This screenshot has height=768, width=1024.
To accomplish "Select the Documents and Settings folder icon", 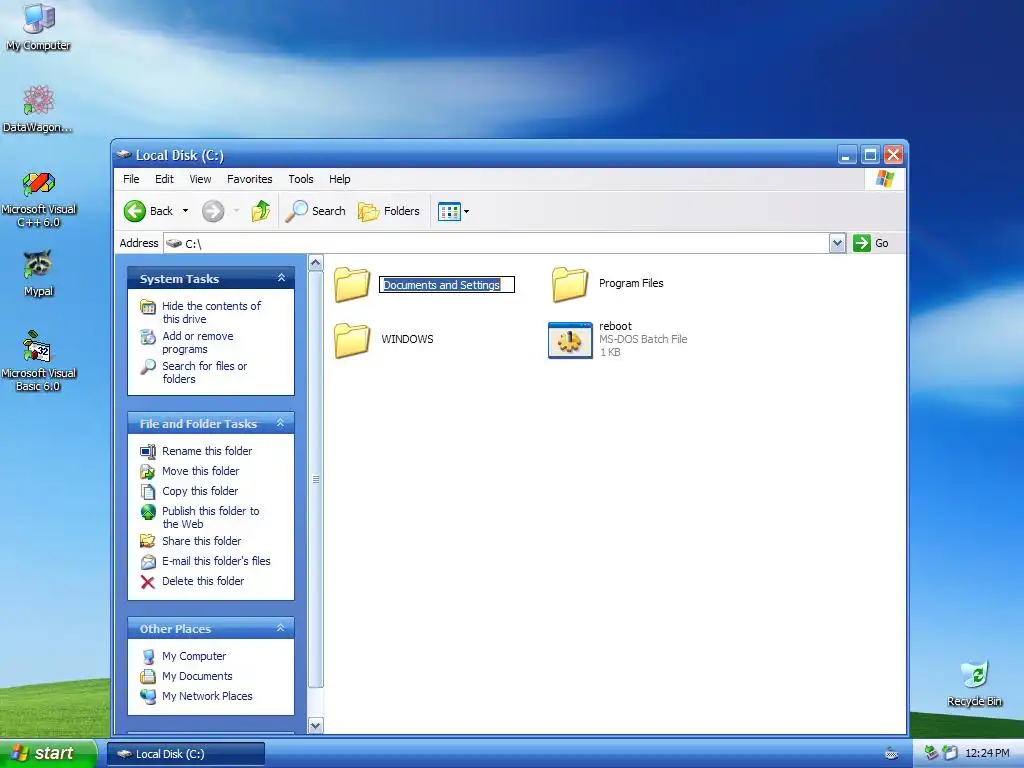I will pos(352,284).
